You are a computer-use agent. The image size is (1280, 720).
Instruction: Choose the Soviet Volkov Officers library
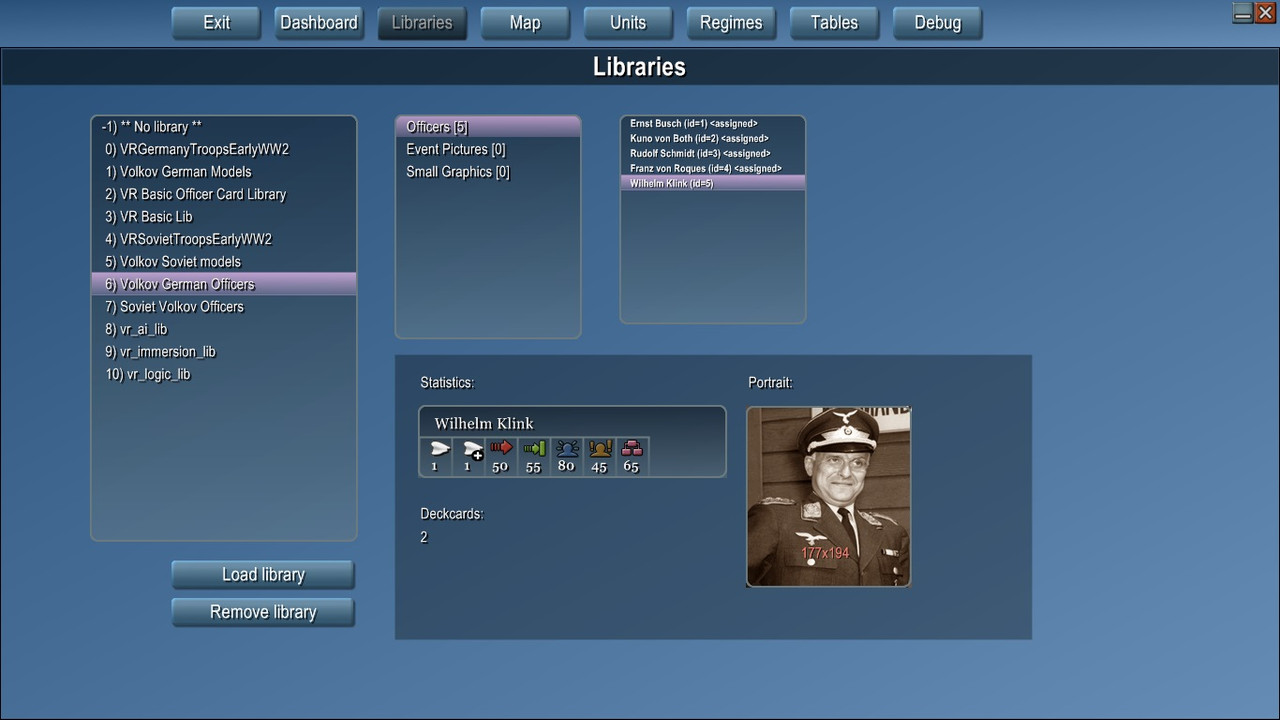pos(224,307)
